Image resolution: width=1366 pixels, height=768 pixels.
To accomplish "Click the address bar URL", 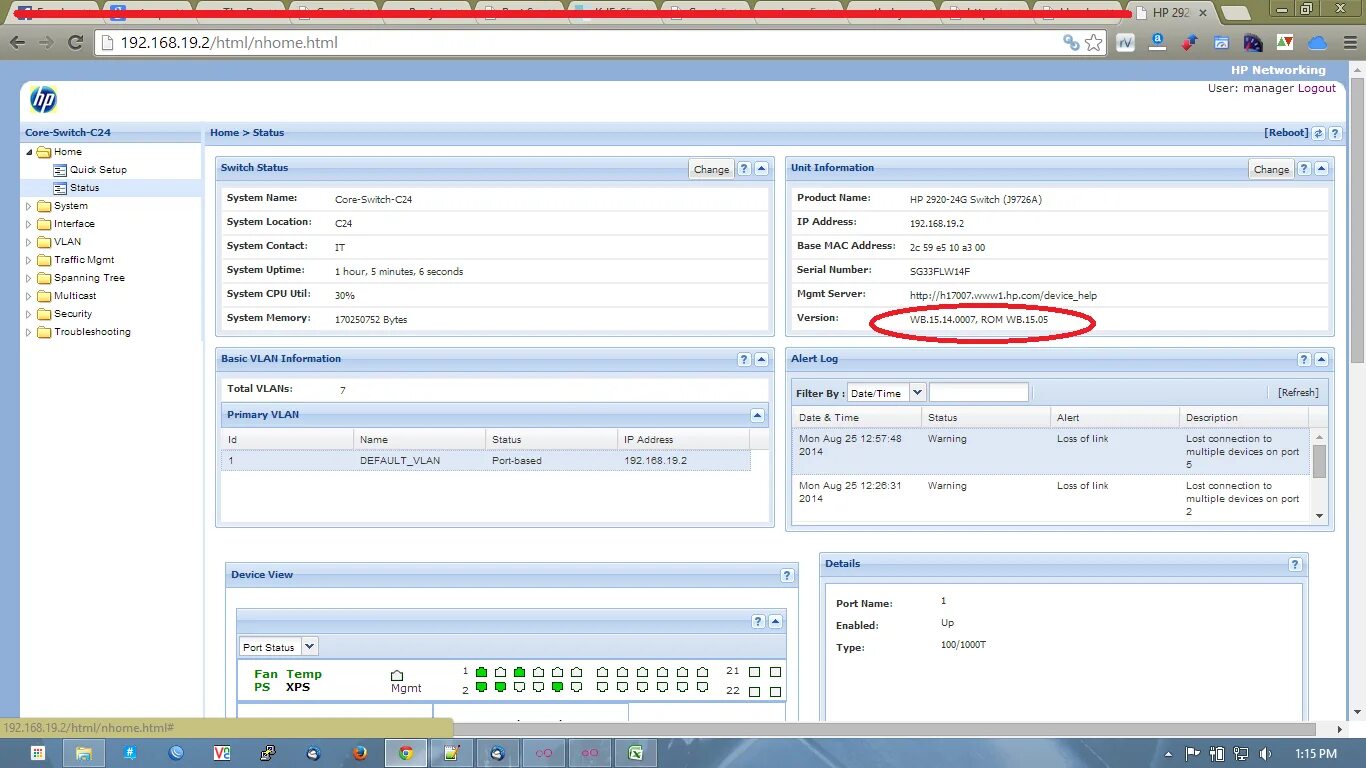I will (229, 43).
